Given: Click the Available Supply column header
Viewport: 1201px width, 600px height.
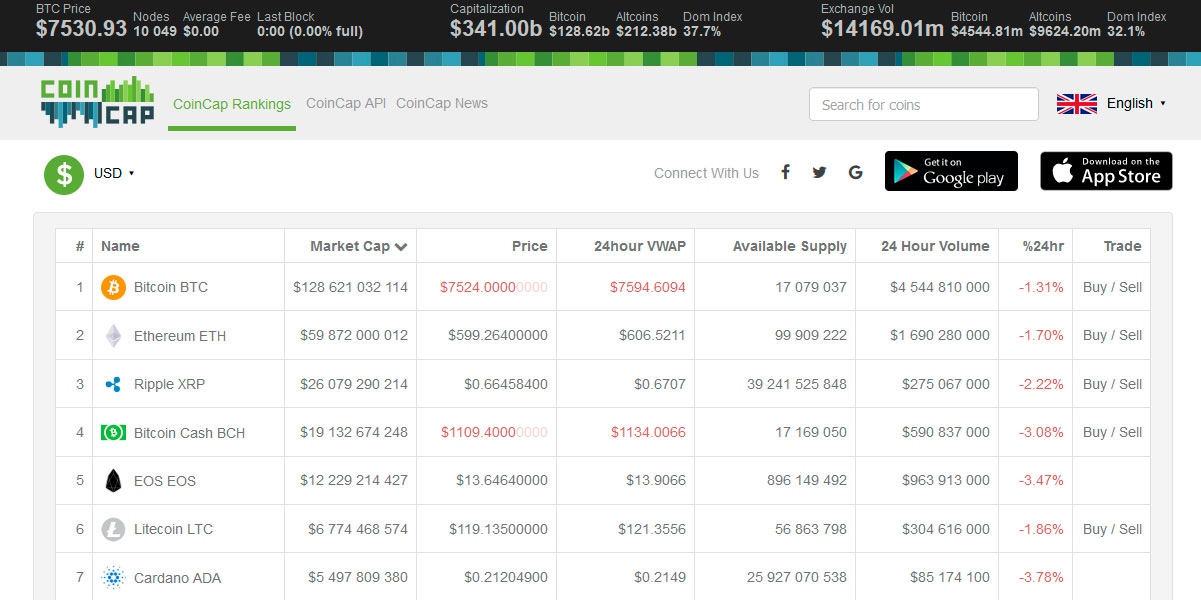Looking at the screenshot, I should click(x=790, y=246).
